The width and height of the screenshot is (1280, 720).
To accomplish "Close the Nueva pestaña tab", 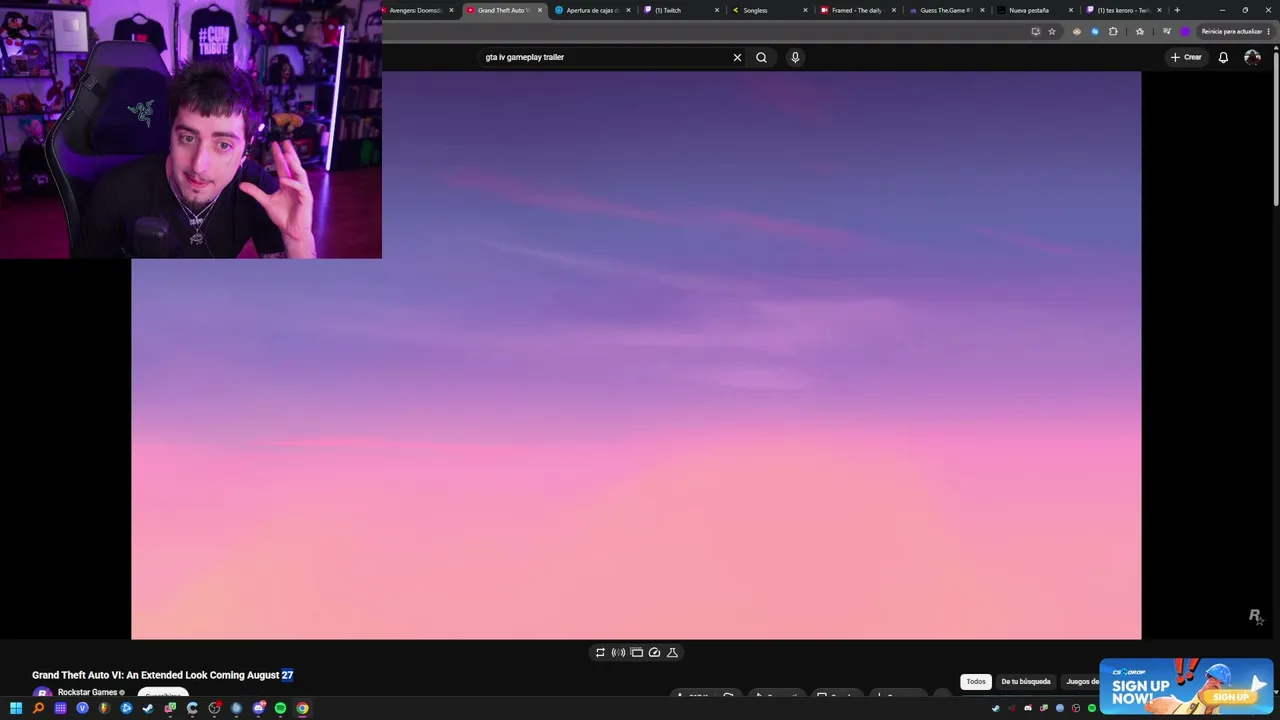I will [x=1071, y=10].
